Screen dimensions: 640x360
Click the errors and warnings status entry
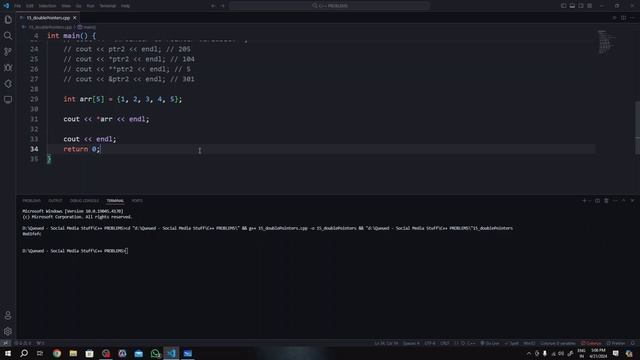pyautogui.click(x=23, y=343)
